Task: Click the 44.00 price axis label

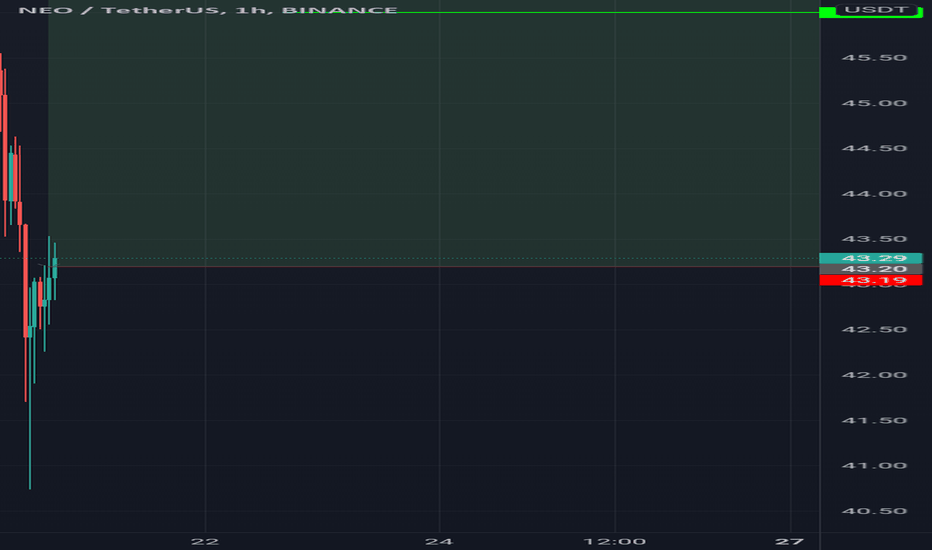Action: coord(874,194)
